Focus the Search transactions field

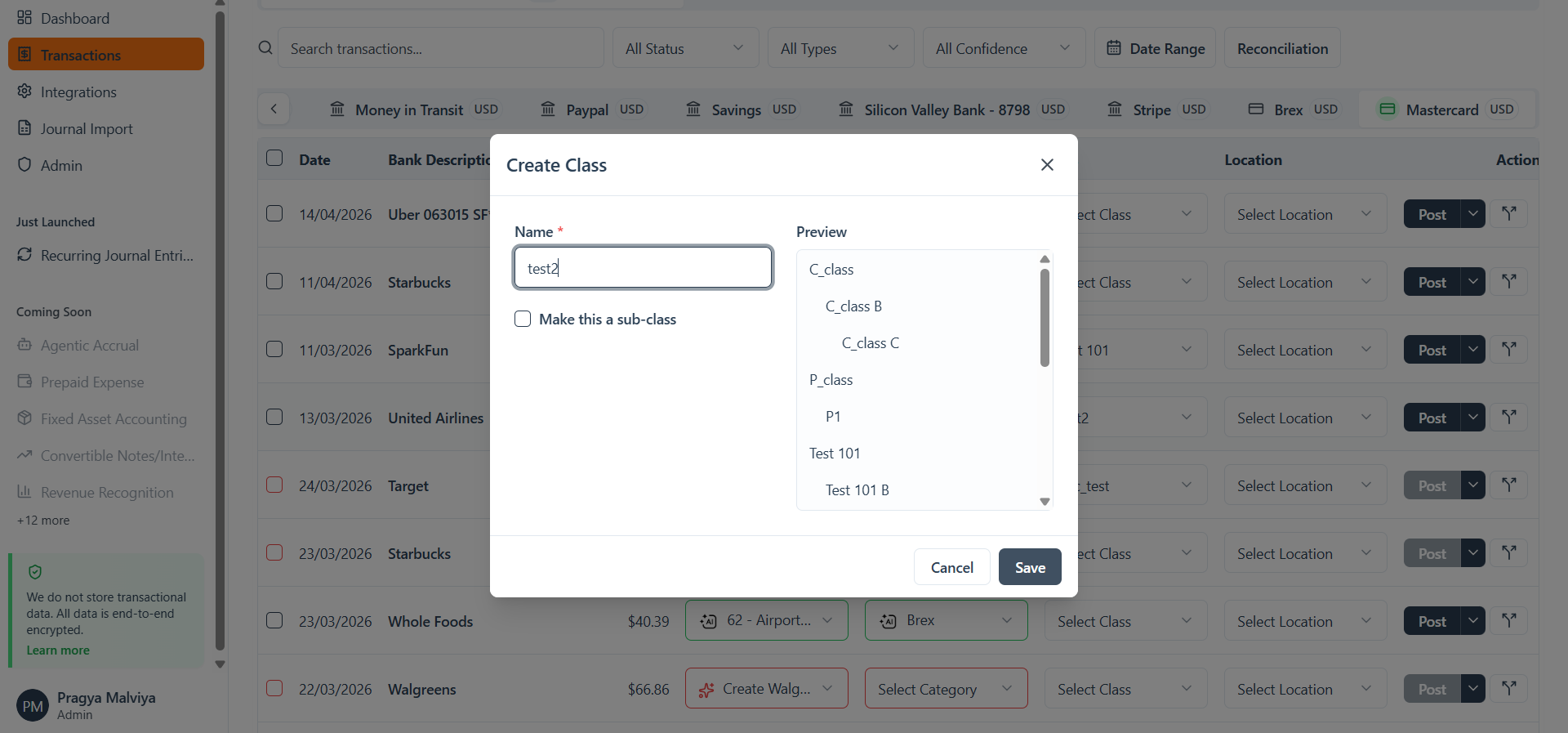tap(441, 48)
